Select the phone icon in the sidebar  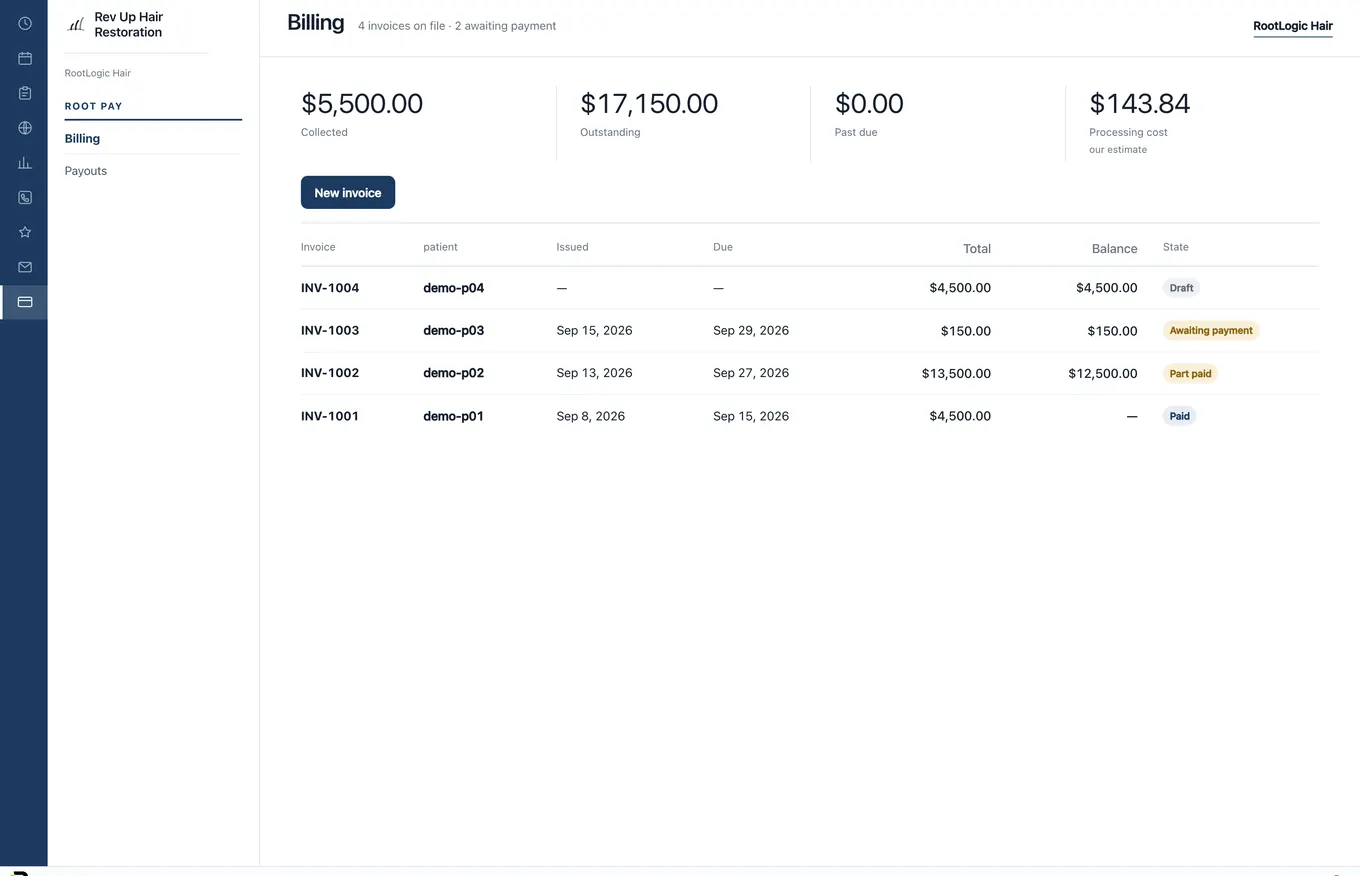[x=25, y=198]
